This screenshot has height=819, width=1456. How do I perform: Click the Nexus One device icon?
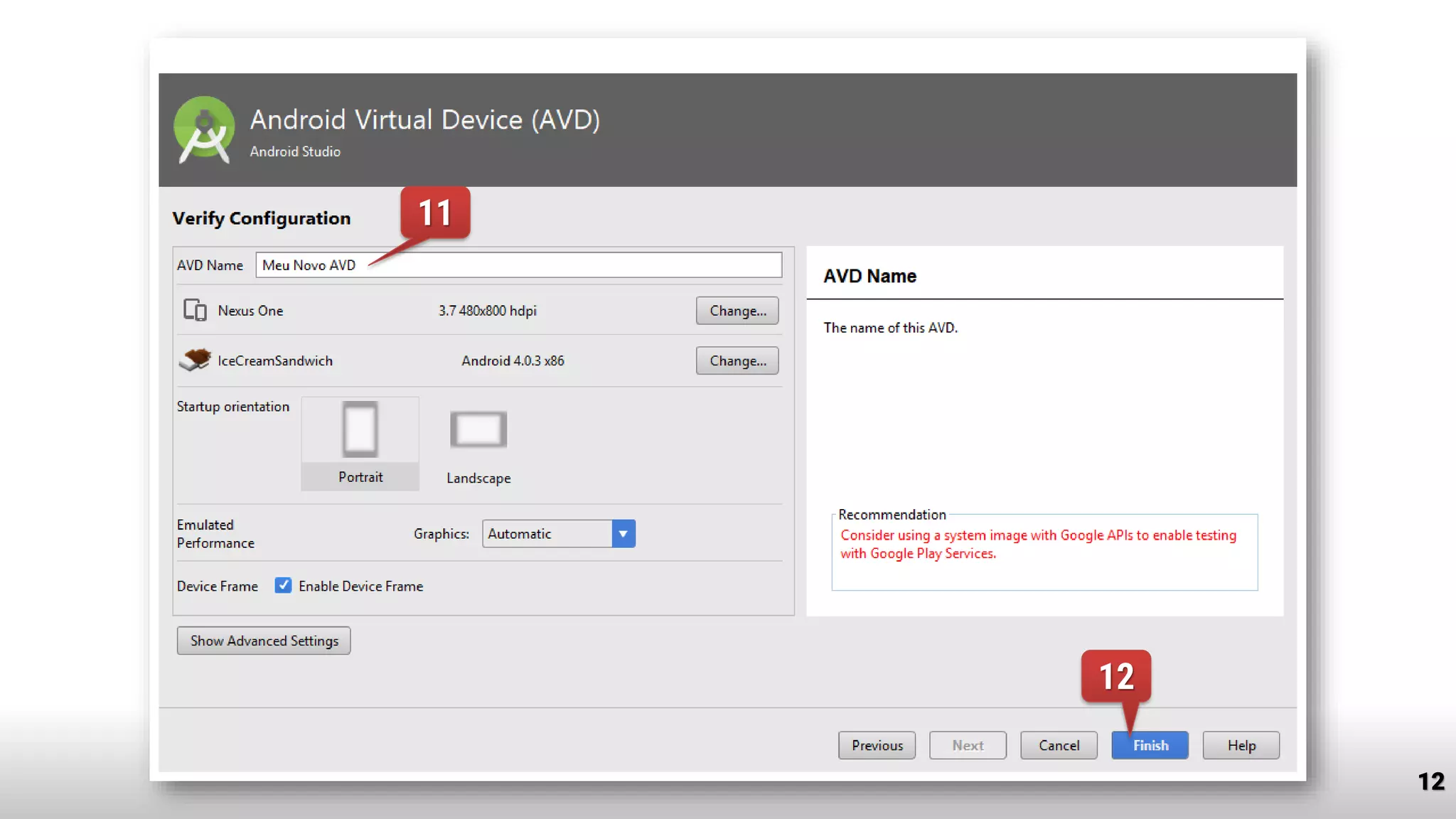point(195,311)
